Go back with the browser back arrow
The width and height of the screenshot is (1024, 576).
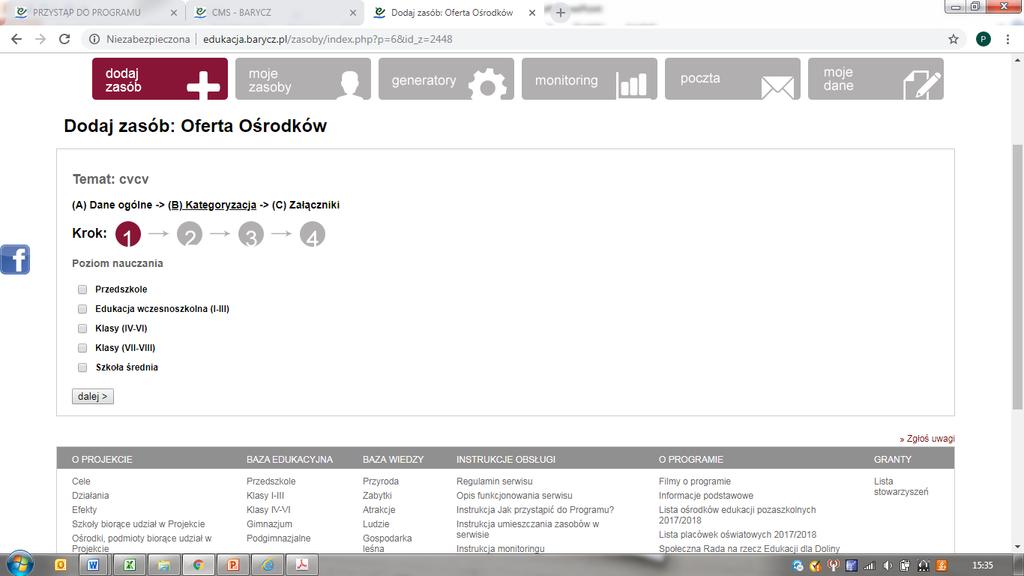tap(16, 39)
